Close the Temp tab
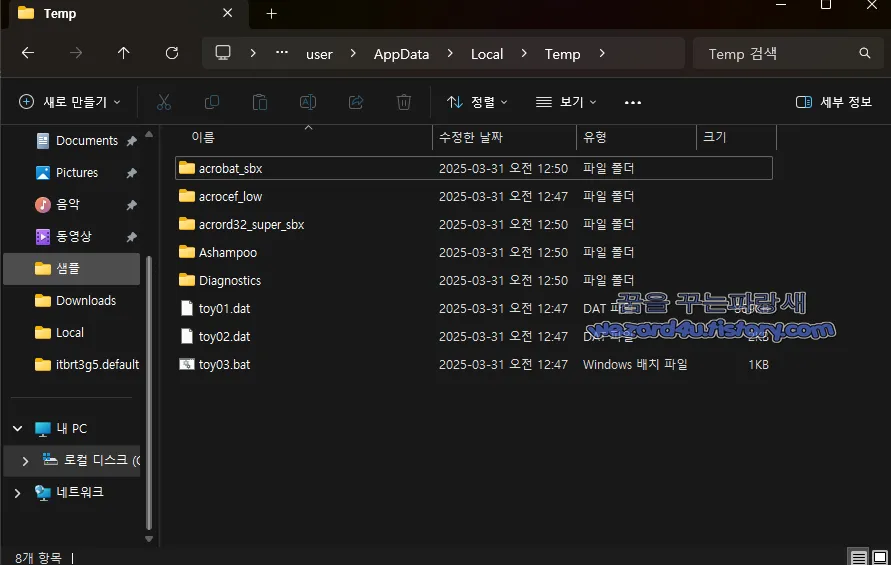Image resolution: width=891 pixels, height=565 pixels. pos(227,13)
